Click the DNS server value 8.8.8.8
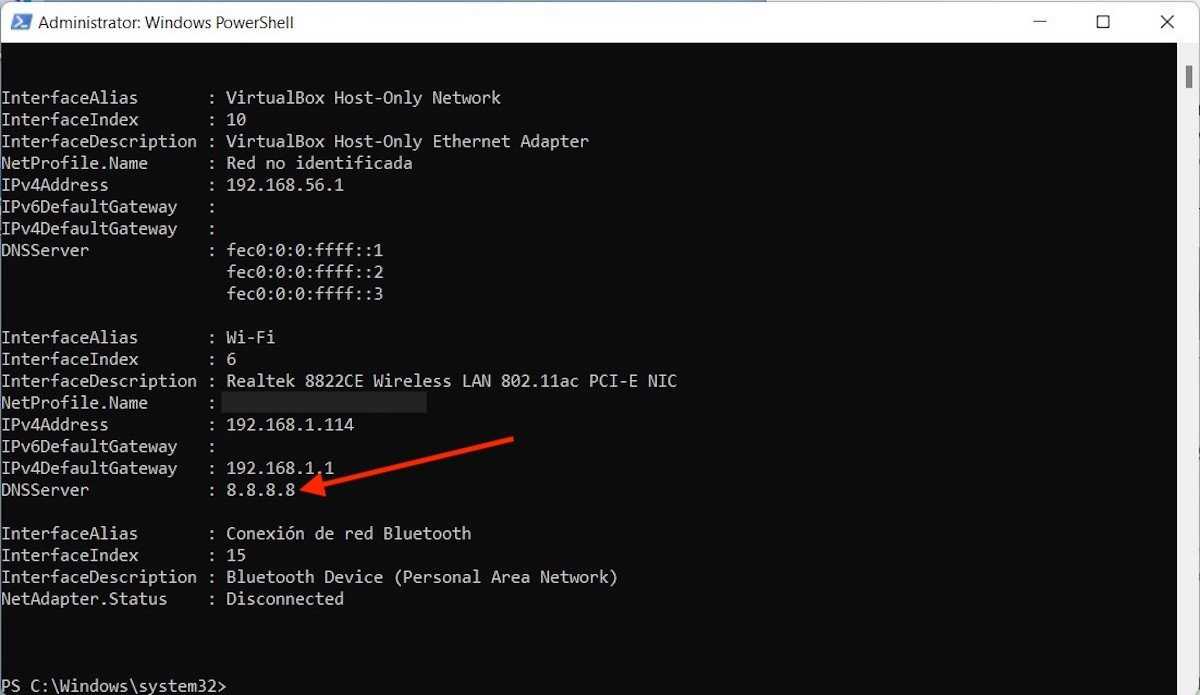The image size is (1200, 695). click(260, 490)
